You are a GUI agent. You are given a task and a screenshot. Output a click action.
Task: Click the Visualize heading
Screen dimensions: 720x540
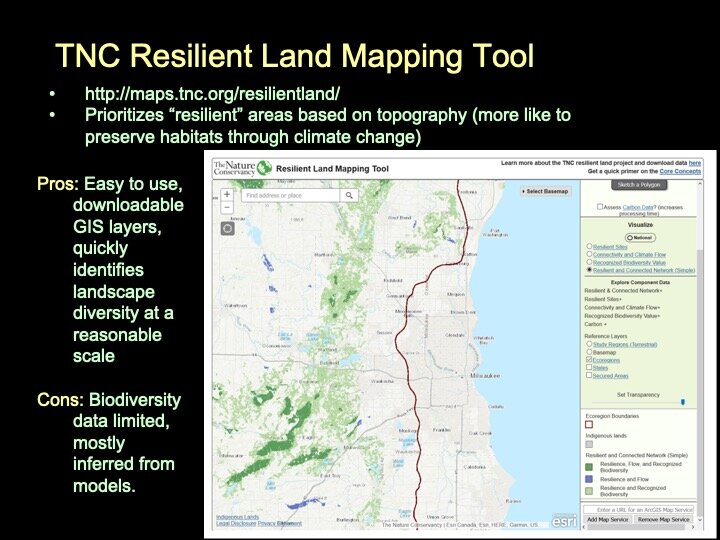pos(640,225)
